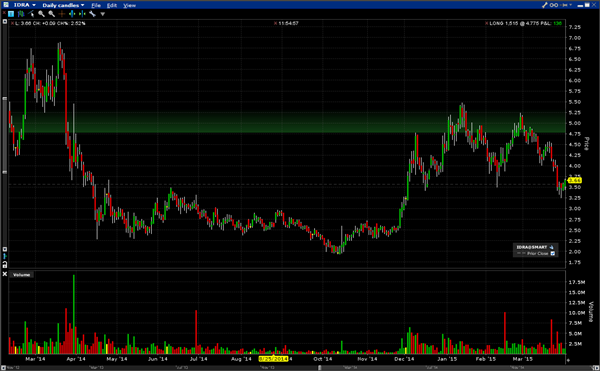Click the chain link icon in title bar
Image resolution: width=600 pixels, height=371 pixels.
pyautogui.click(x=554, y=5)
